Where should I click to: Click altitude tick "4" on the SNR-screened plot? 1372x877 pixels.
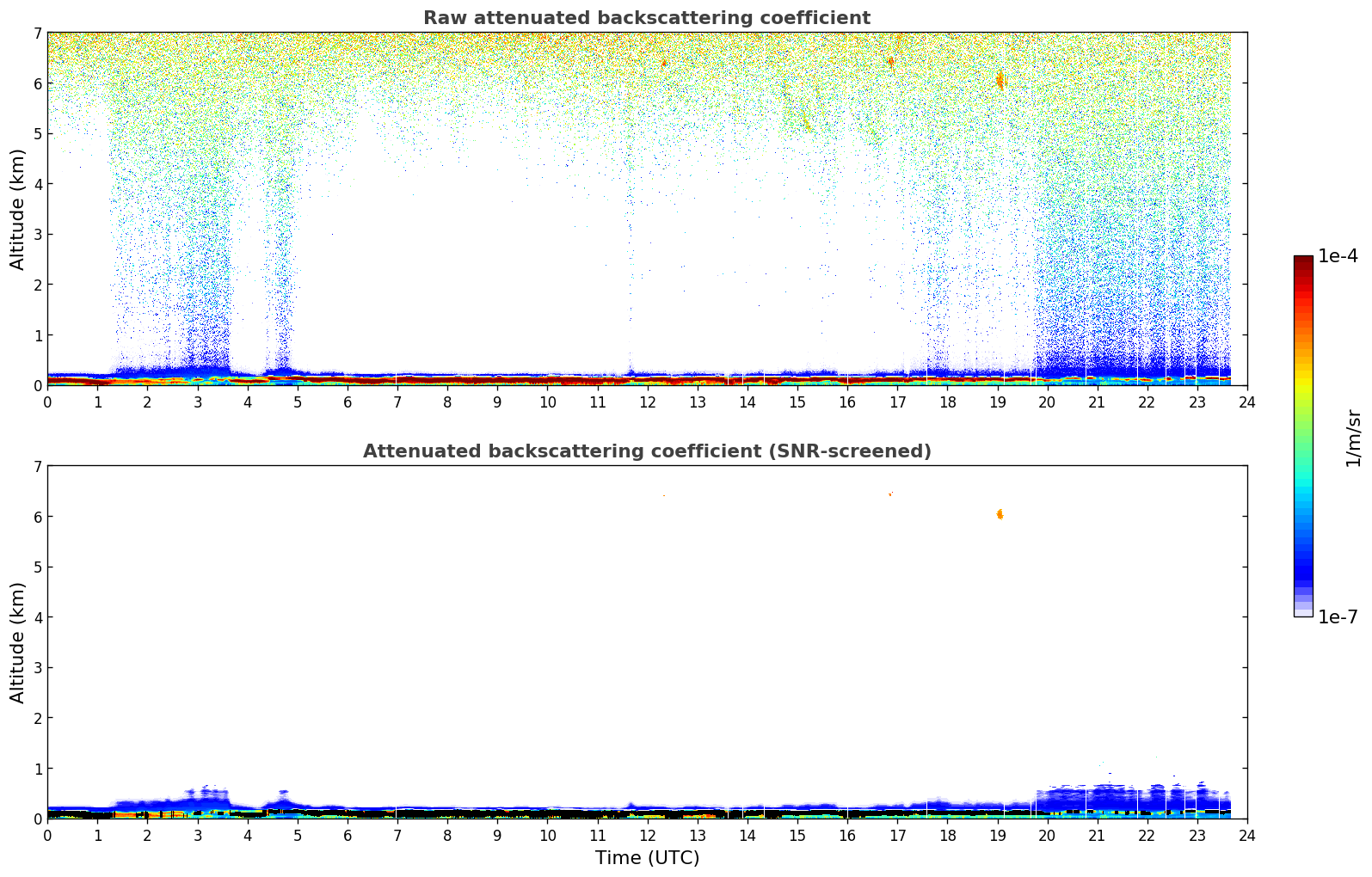pyautogui.click(x=37, y=616)
